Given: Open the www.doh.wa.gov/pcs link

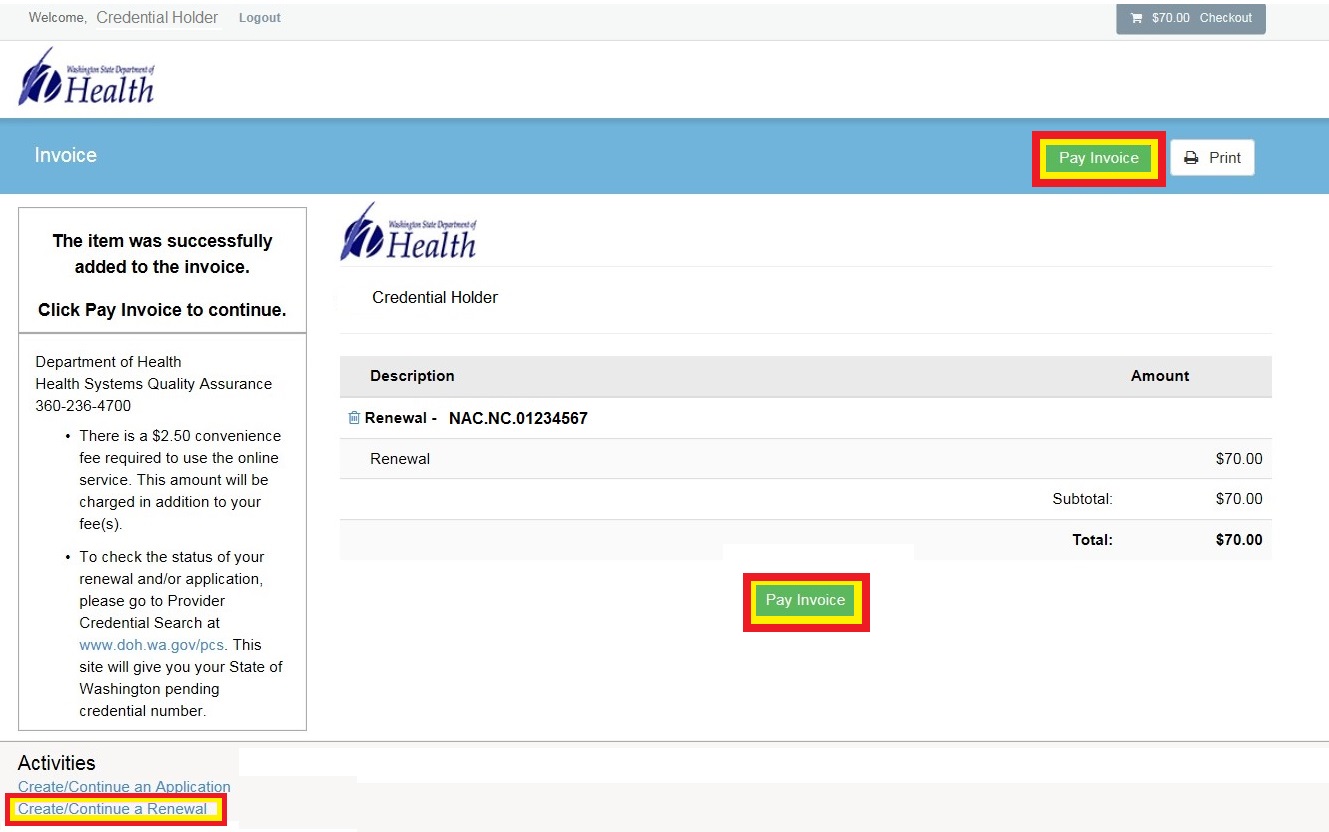Looking at the screenshot, I should click(152, 645).
